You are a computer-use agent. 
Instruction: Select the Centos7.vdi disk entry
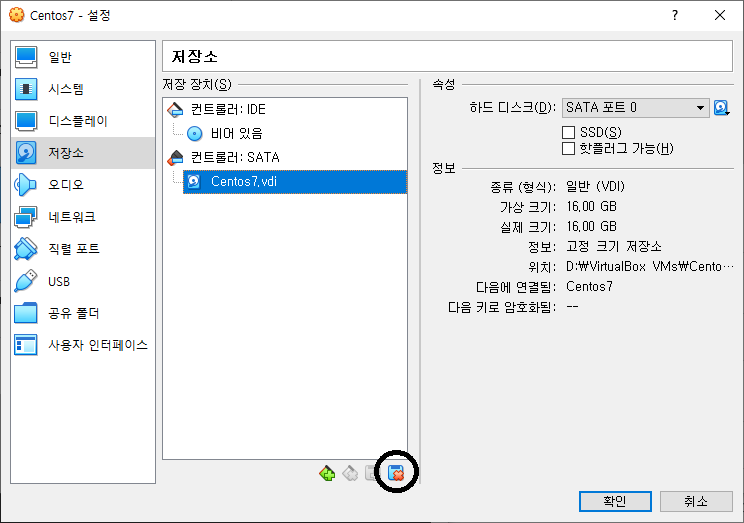295,182
